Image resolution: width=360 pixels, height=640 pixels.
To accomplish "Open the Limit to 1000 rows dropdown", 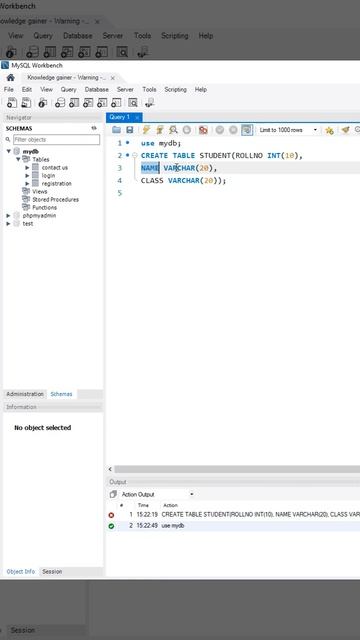I will click(288, 130).
